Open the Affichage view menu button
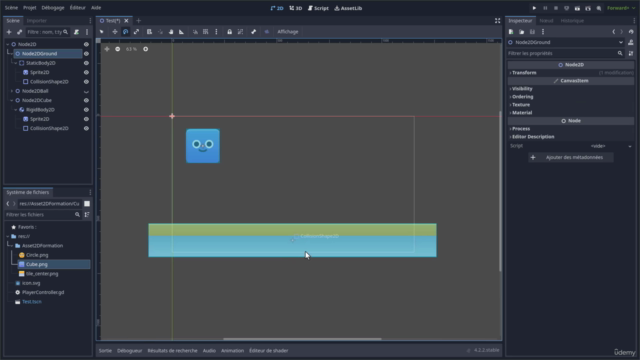The width and height of the screenshot is (640, 360). coord(288,32)
